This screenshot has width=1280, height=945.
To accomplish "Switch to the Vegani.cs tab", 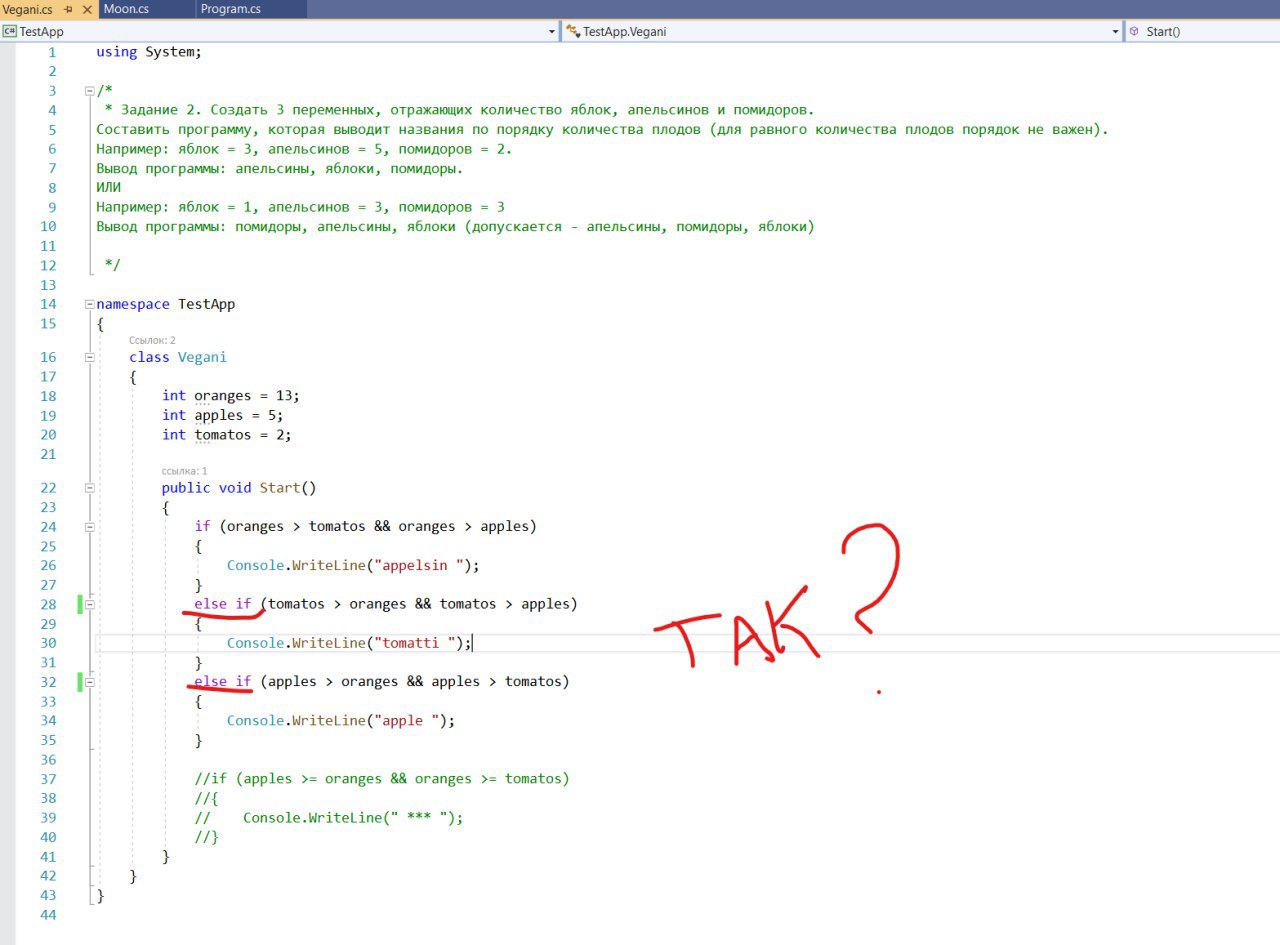I will click(x=28, y=9).
